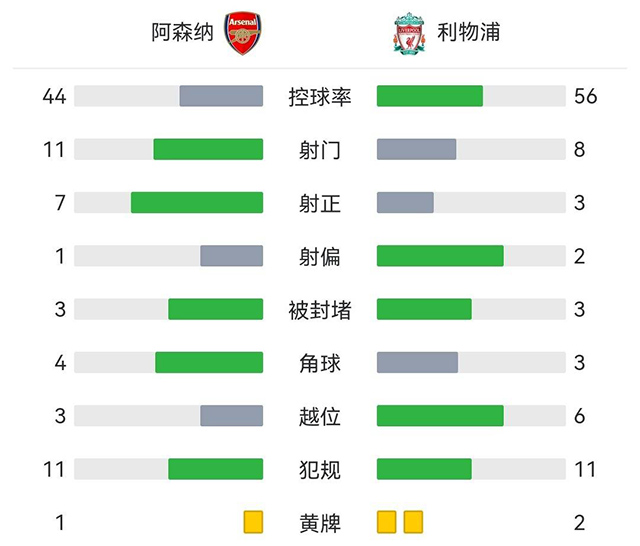Select the 利物浦 team name
640x546 pixels.
click(x=469, y=32)
